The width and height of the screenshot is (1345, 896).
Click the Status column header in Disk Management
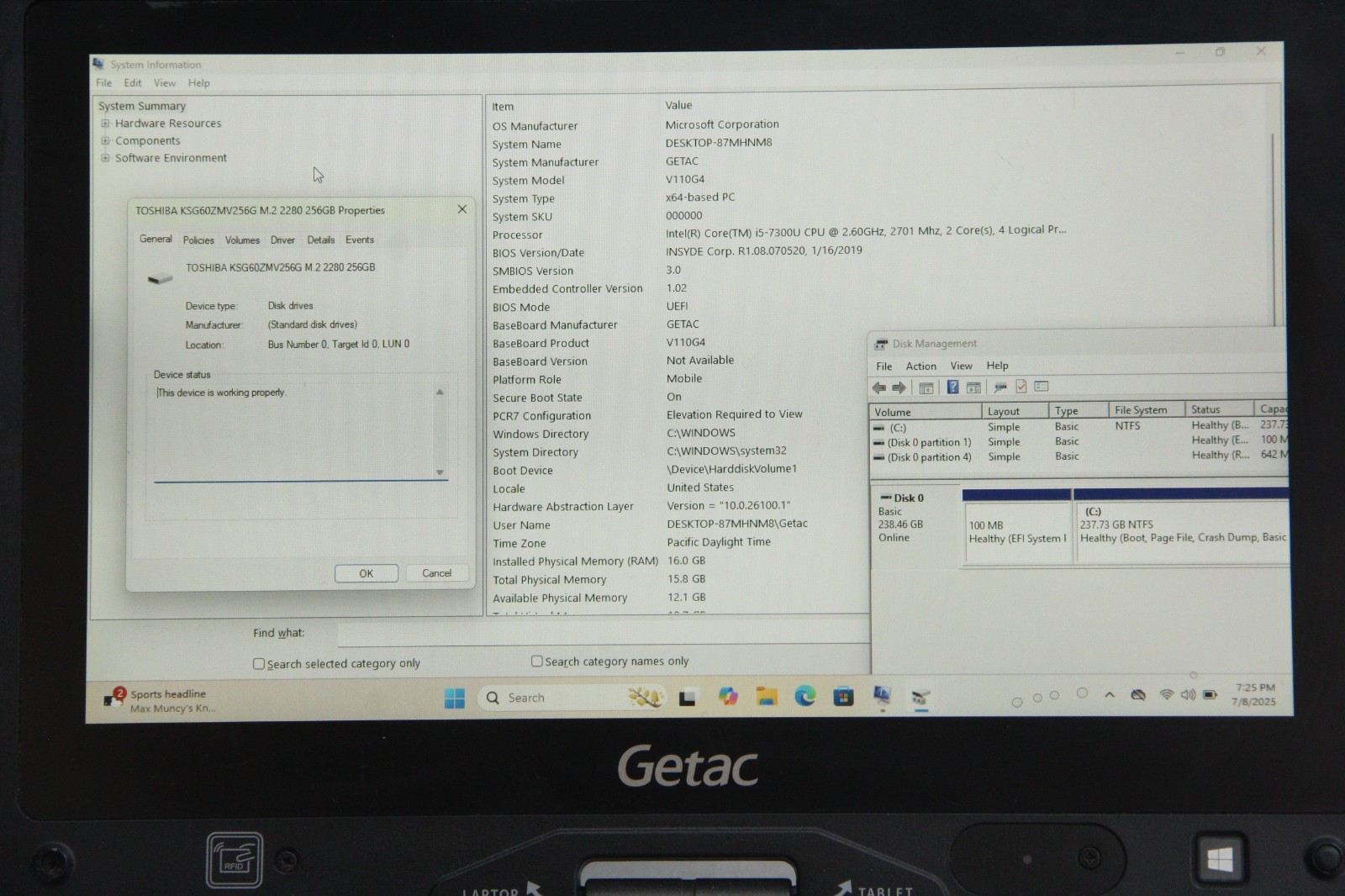1219,409
